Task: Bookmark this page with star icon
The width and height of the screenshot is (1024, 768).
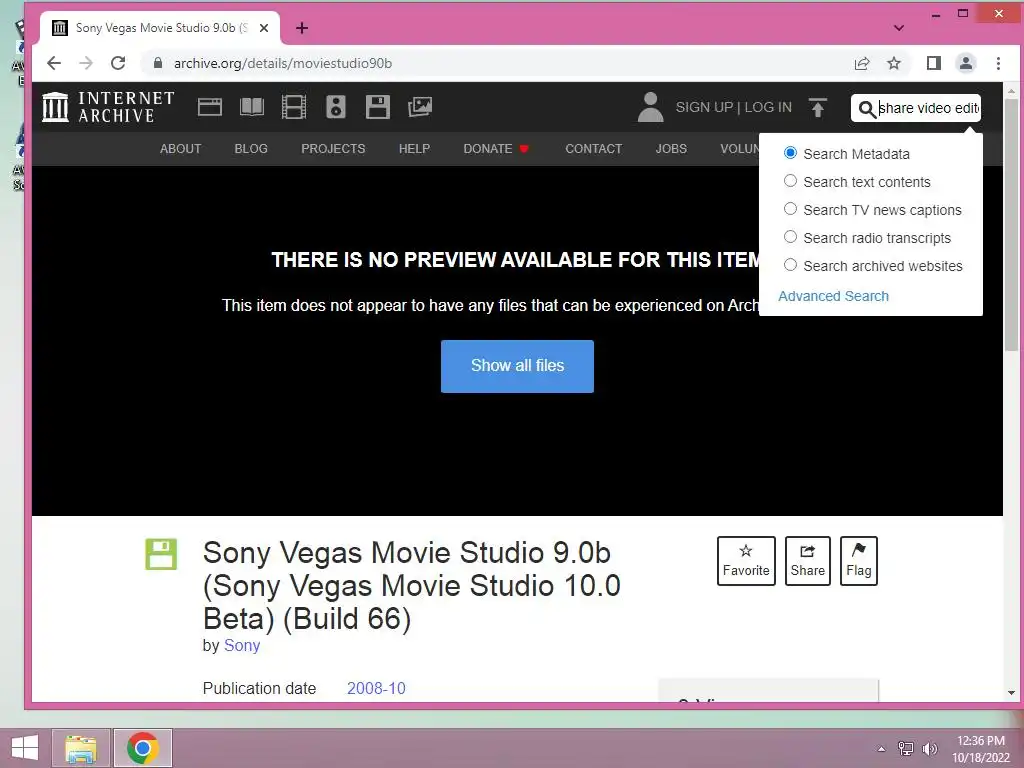Action: click(x=894, y=63)
